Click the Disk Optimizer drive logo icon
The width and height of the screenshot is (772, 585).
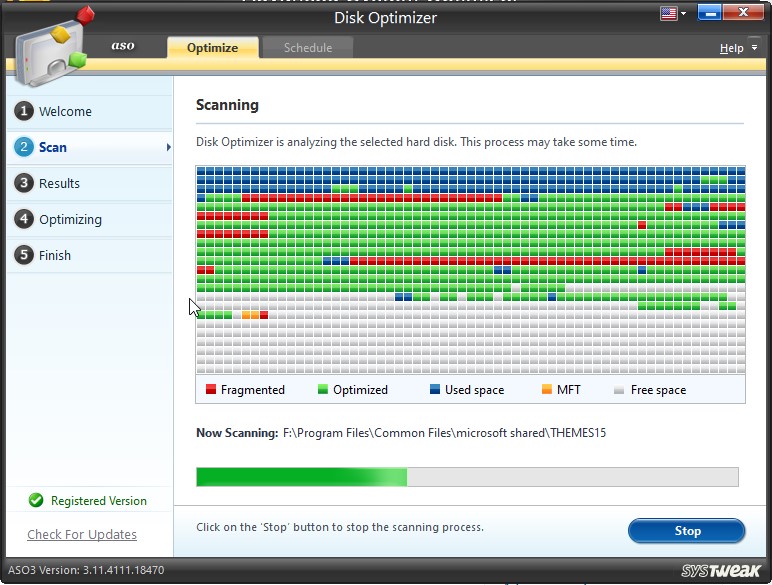click(x=53, y=48)
